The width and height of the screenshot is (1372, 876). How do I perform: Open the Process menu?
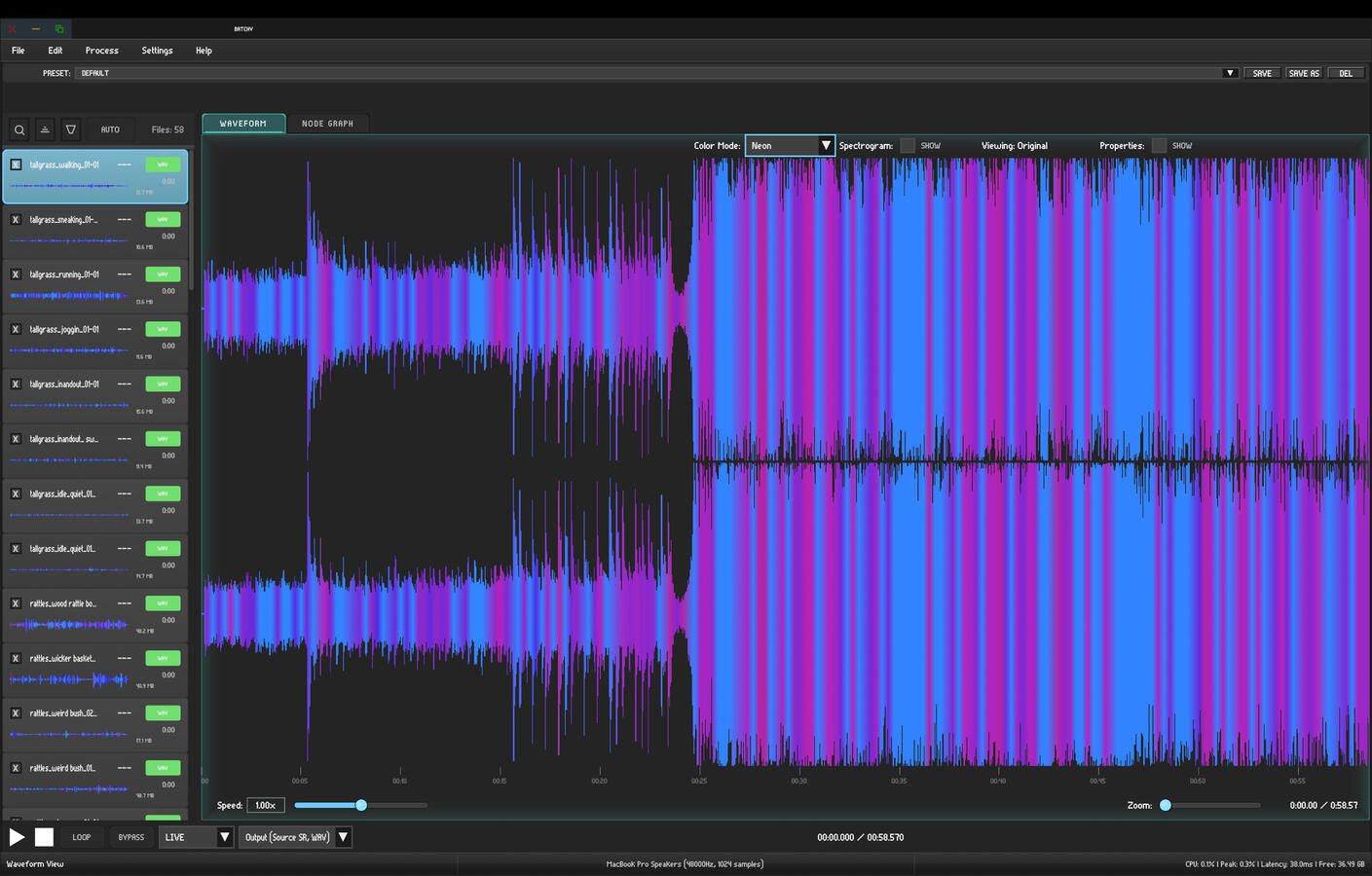[101, 51]
